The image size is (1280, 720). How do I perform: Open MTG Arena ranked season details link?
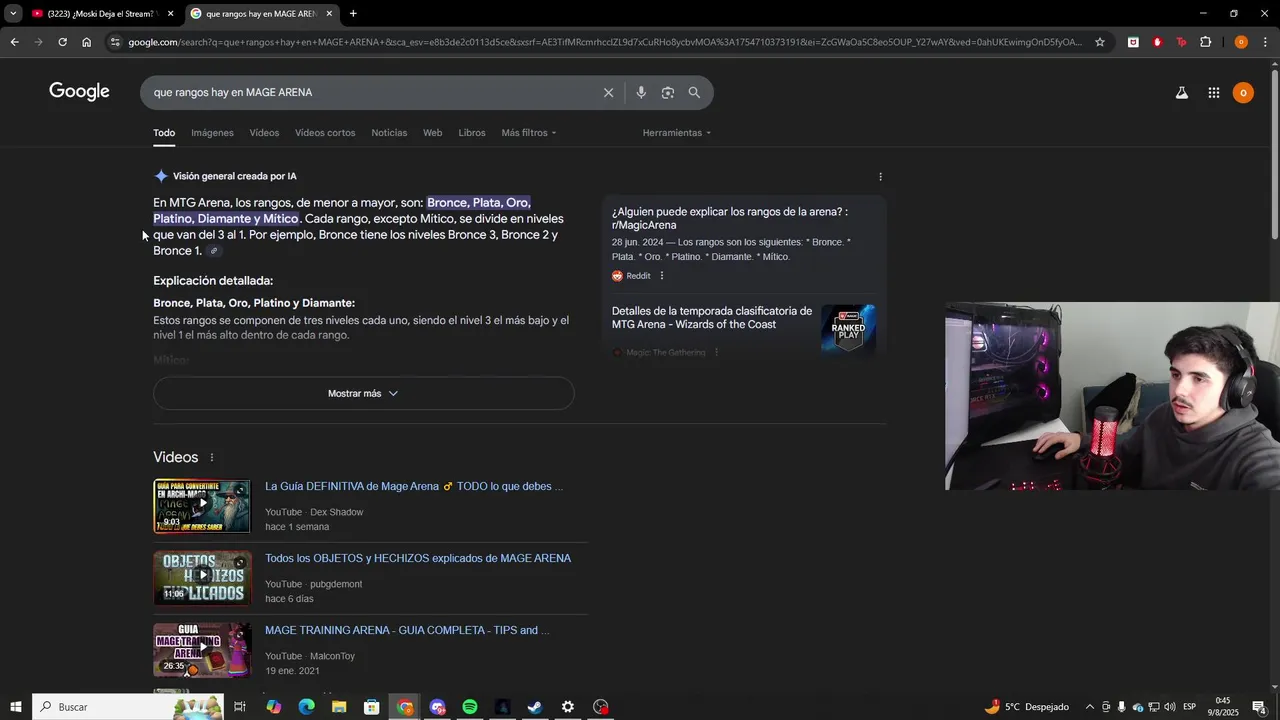click(x=711, y=318)
